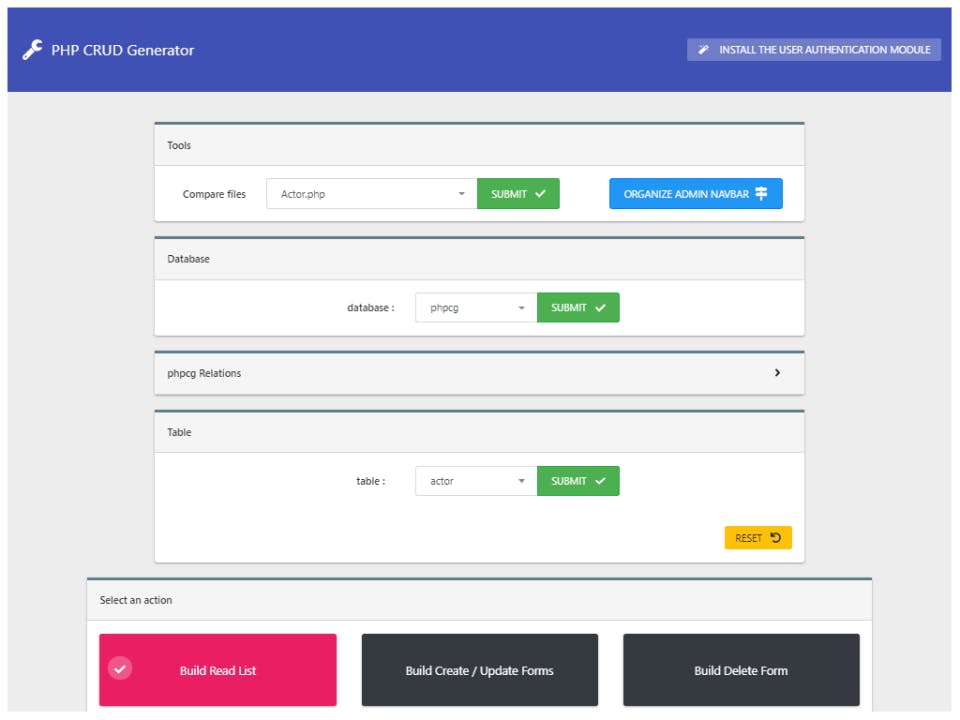Click the green checkmark on Compare files Submit
Image resolution: width=960 pixels, height=720 pixels.
pos(540,194)
